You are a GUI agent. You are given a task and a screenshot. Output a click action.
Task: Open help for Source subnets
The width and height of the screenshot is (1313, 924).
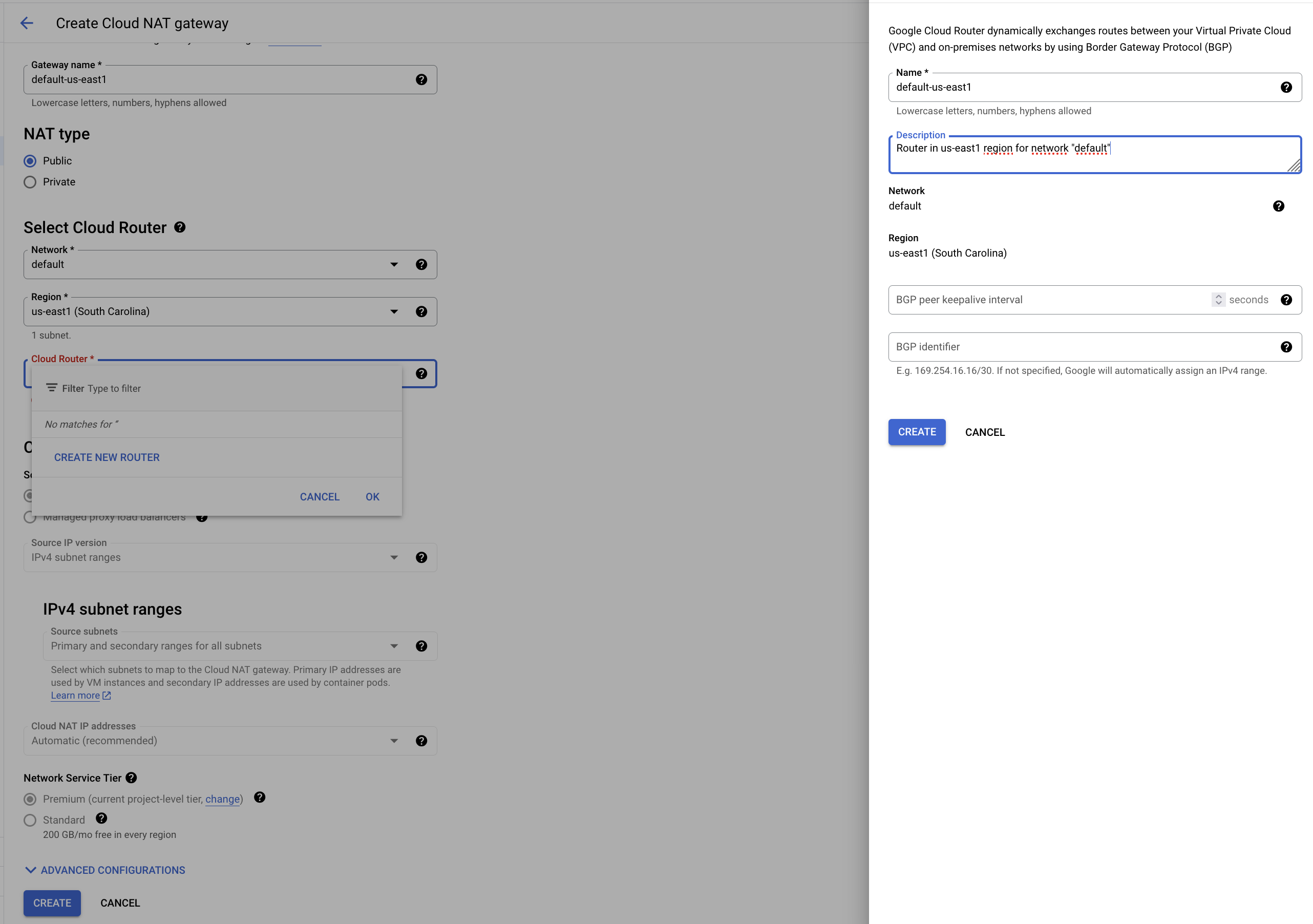(x=421, y=646)
